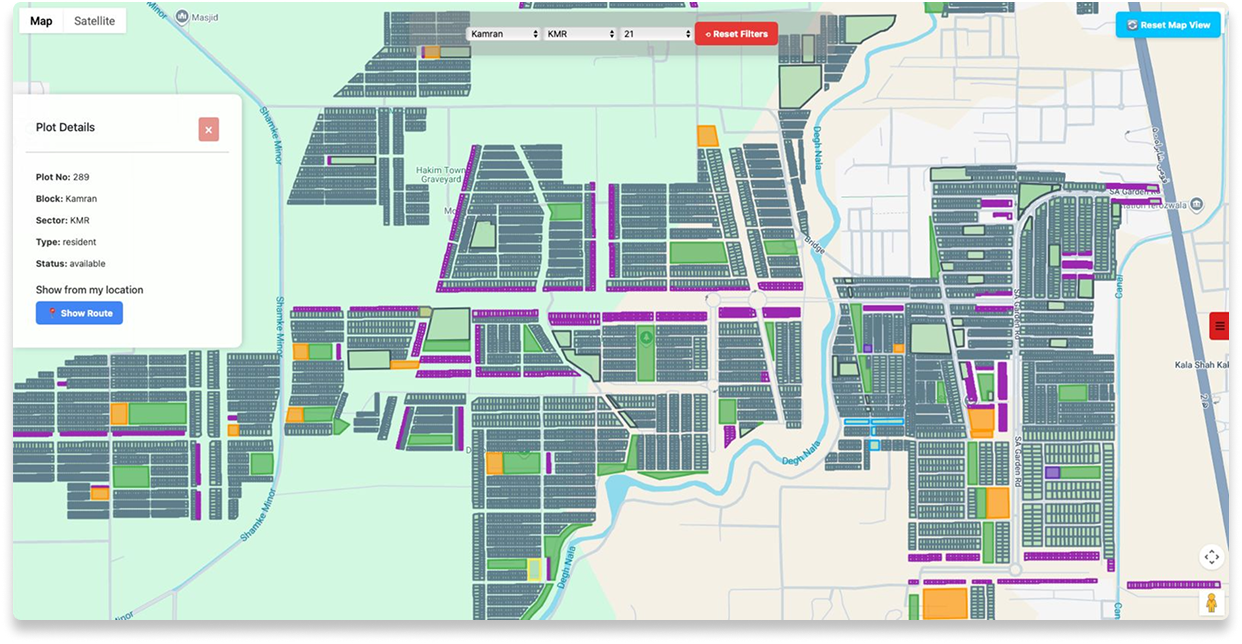Expand the KMR sector dropdown

[580, 34]
